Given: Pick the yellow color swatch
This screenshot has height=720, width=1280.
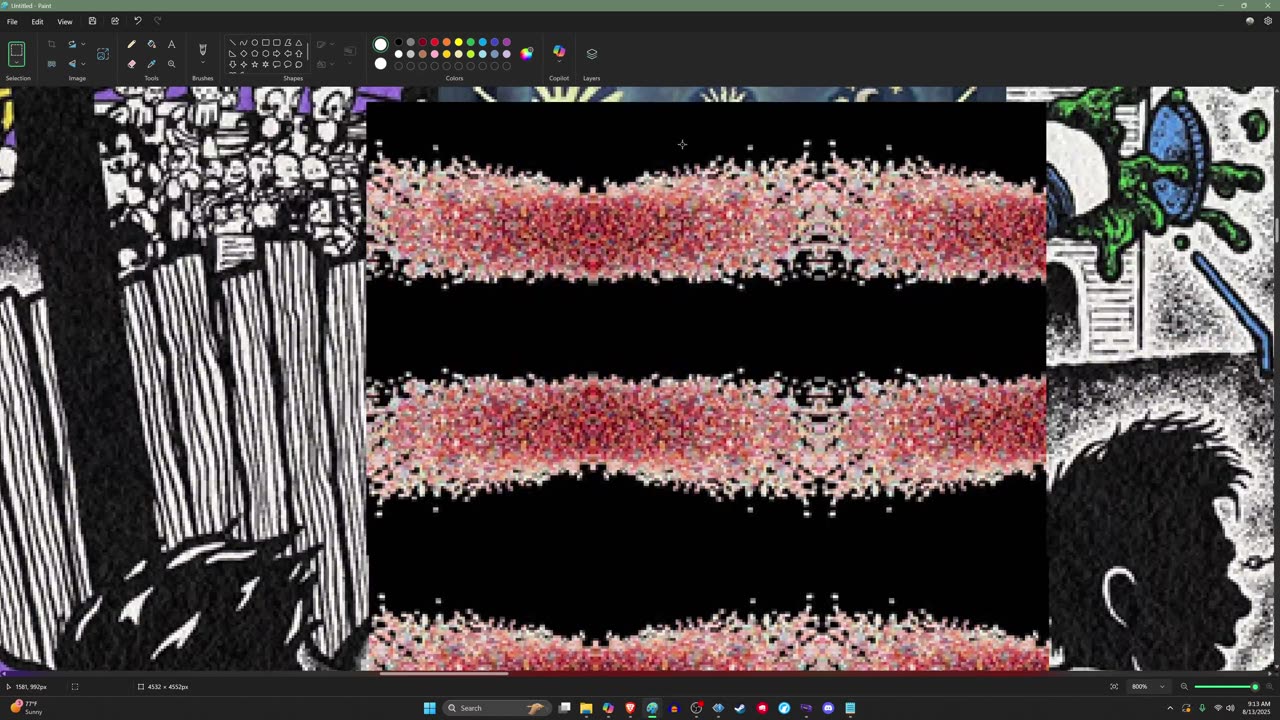Looking at the screenshot, I should pyautogui.click(x=459, y=43).
